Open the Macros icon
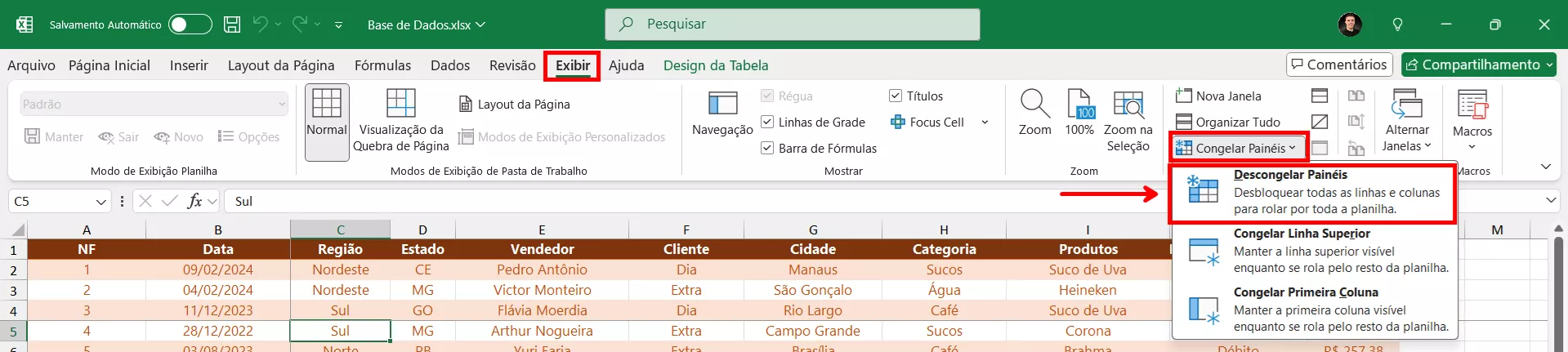Viewport: 1568px width, 352px height. pyautogui.click(x=1472, y=106)
